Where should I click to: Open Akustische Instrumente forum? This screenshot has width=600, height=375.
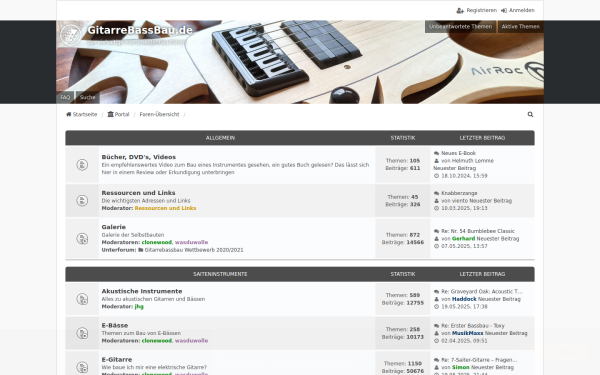(x=142, y=291)
